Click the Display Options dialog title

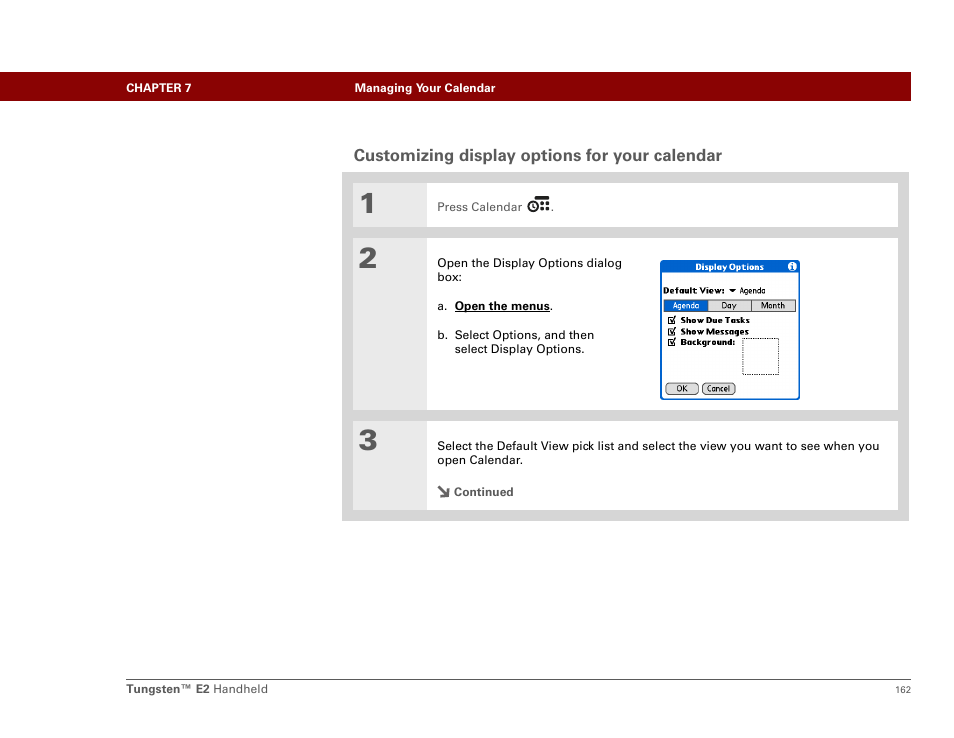pos(729,267)
